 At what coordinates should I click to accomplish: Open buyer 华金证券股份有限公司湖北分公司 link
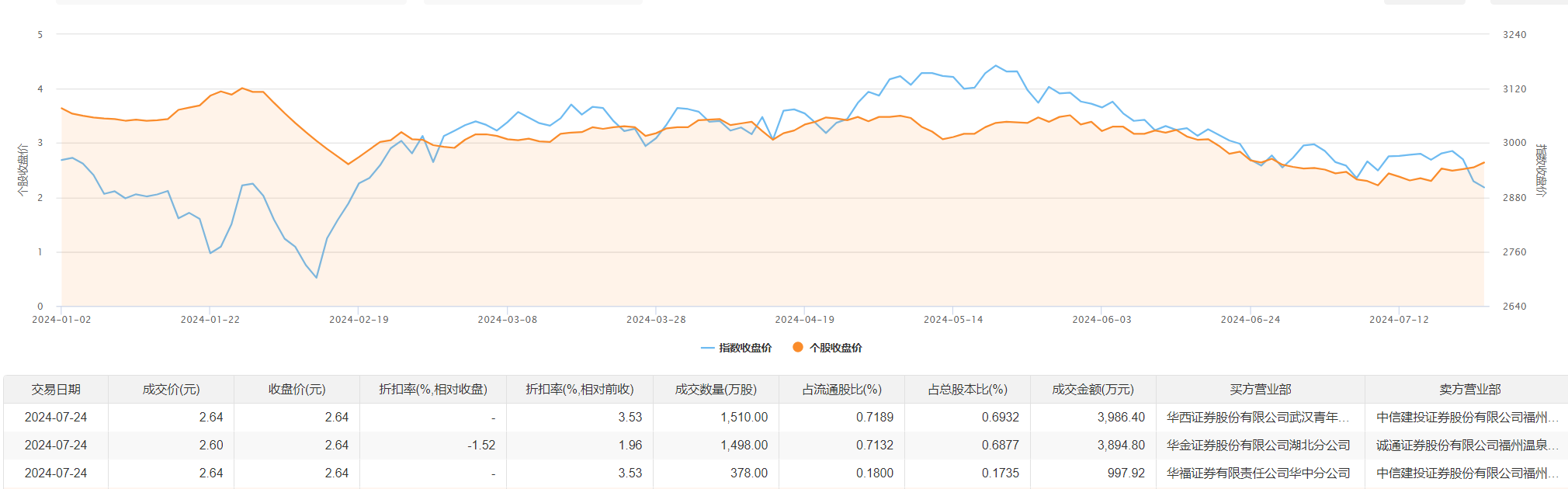tap(1258, 446)
